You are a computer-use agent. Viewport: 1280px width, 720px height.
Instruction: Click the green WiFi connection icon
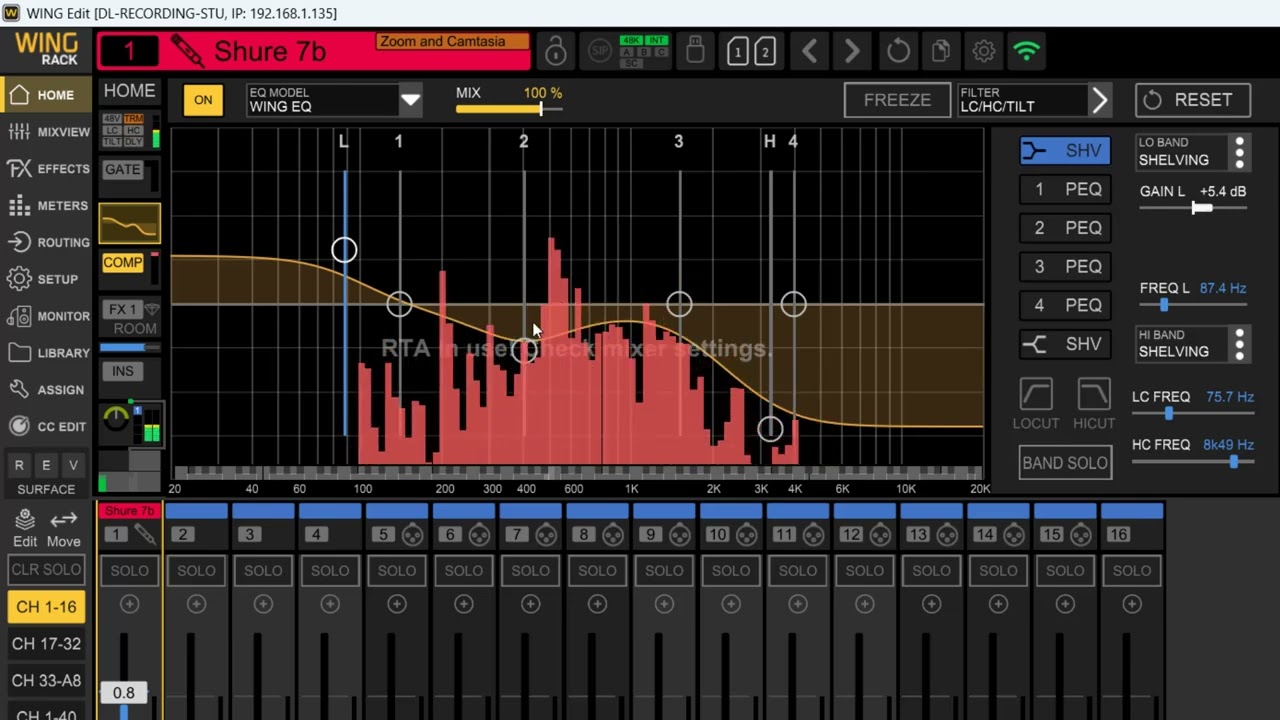coord(1027,51)
